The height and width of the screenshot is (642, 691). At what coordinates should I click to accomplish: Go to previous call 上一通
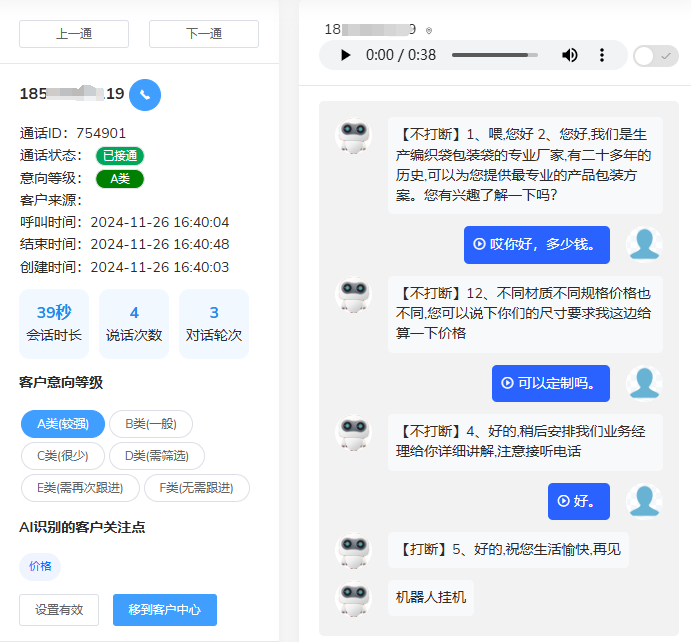[74, 34]
